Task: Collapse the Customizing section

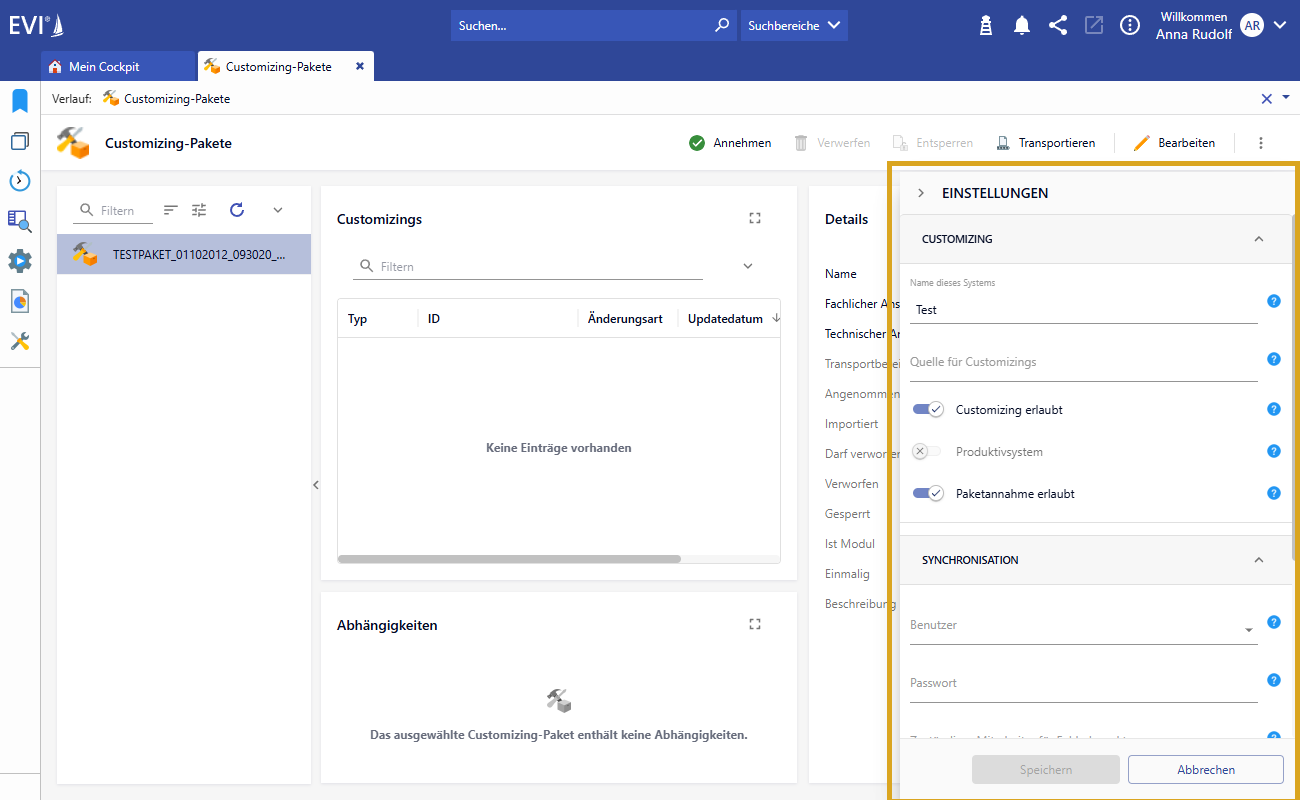Action: (1259, 239)
